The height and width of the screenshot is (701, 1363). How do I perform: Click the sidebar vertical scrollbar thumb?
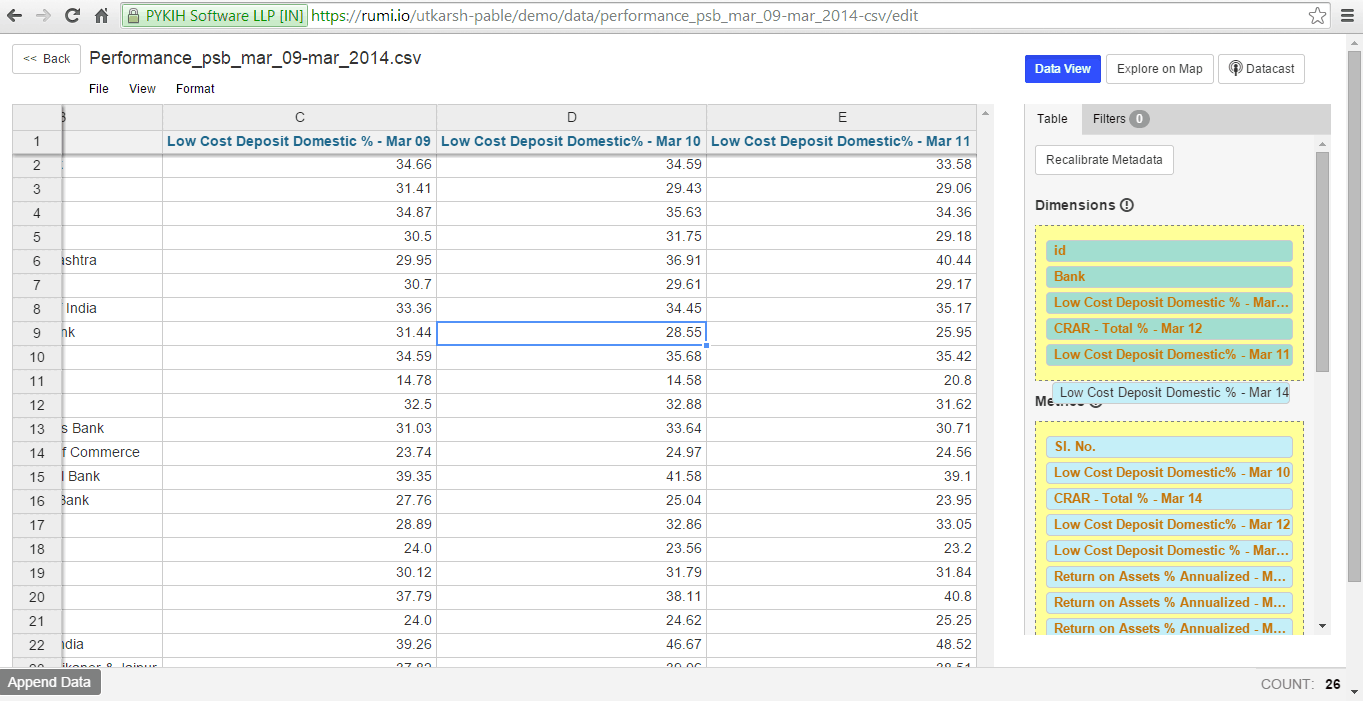[x=1323, y=262]
